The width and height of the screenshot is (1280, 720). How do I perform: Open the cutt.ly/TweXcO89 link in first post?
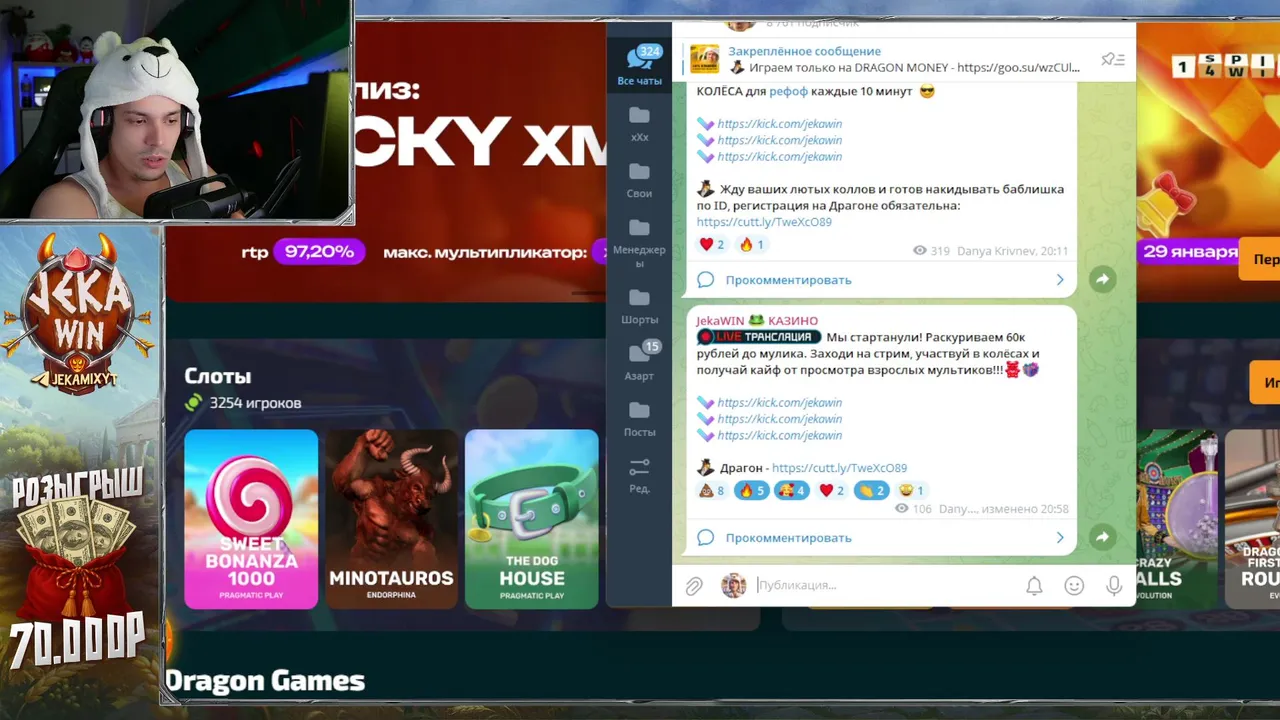pos(764,222)
